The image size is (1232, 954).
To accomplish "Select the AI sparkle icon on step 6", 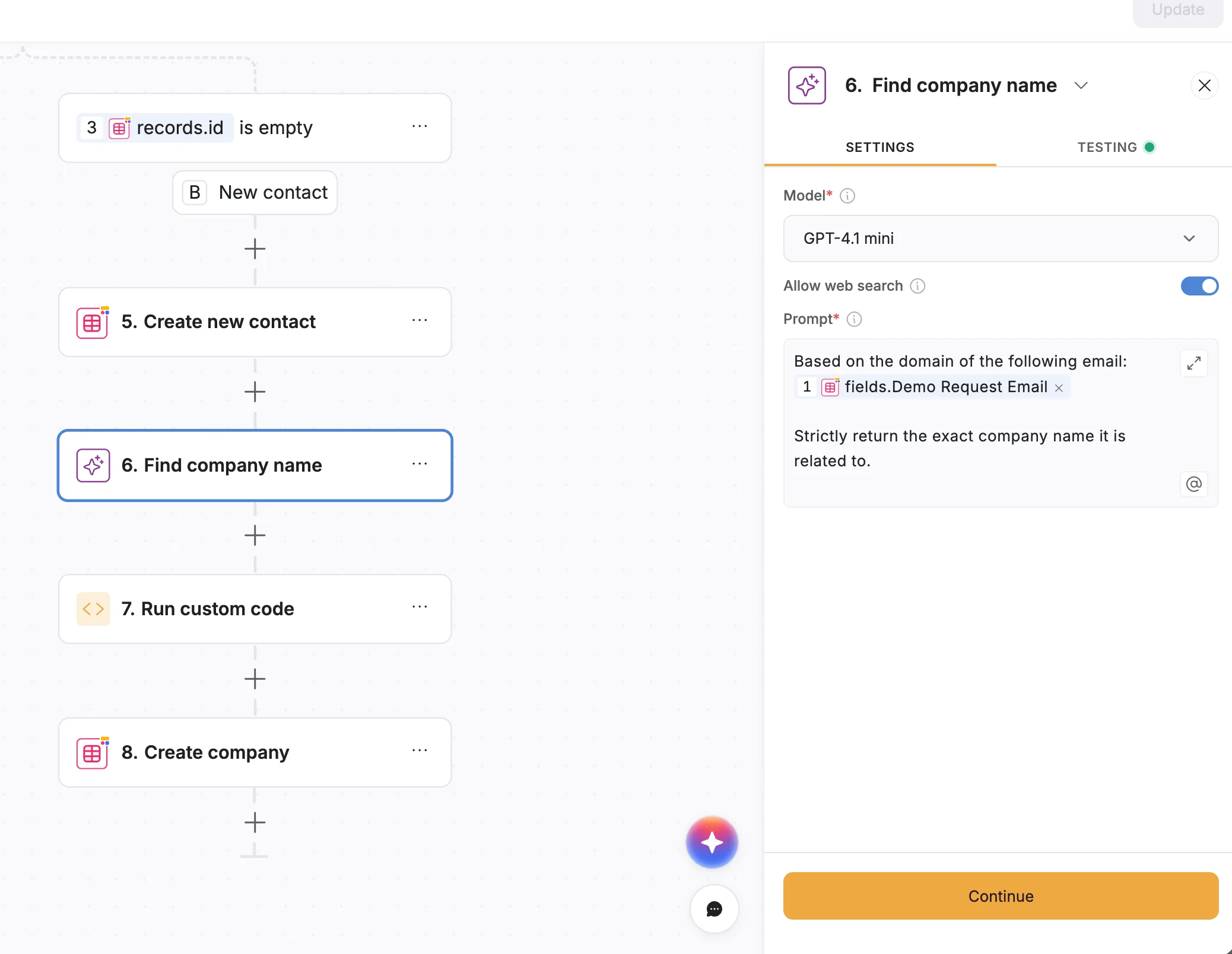I will tap(93, 466).
